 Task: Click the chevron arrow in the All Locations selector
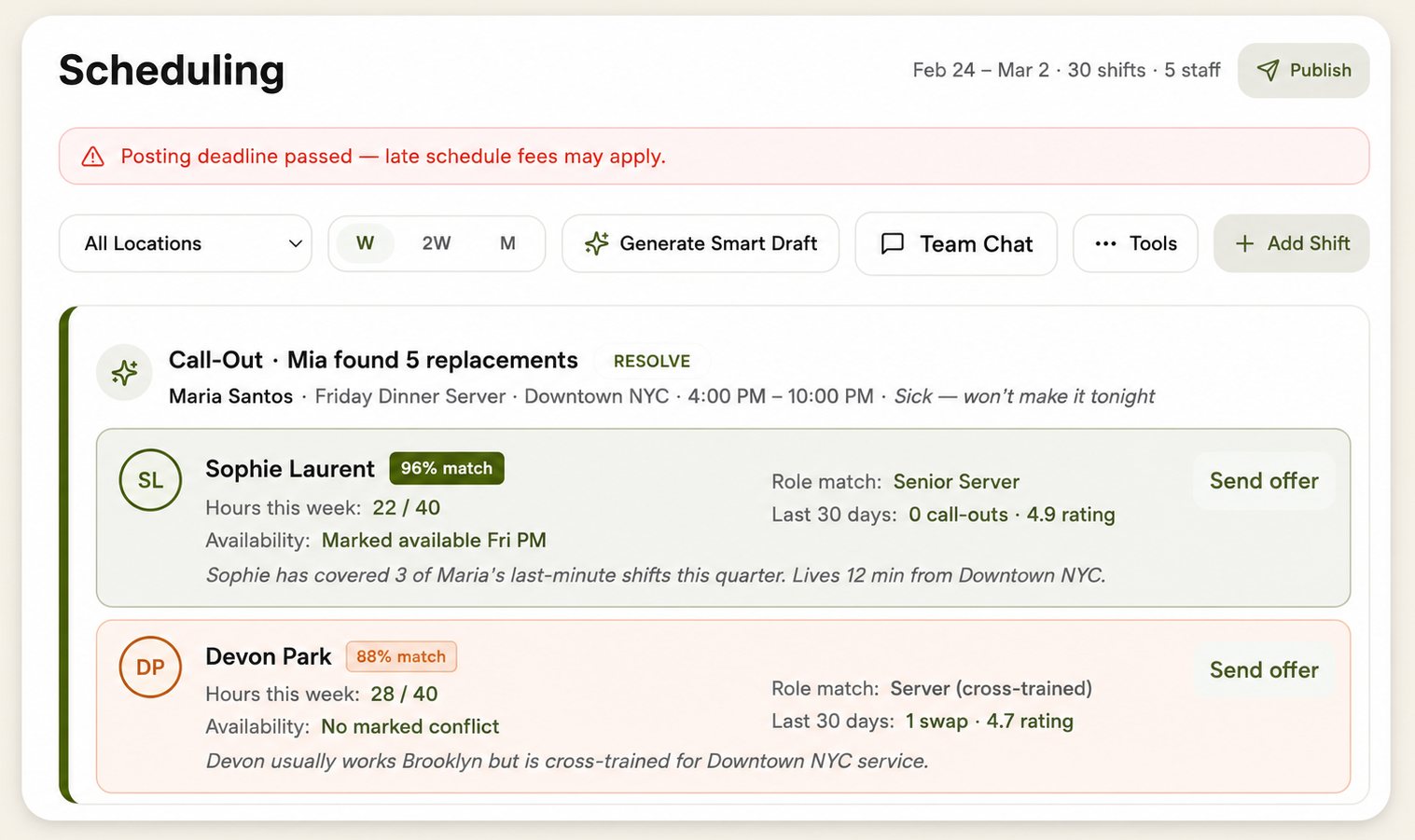295,243
